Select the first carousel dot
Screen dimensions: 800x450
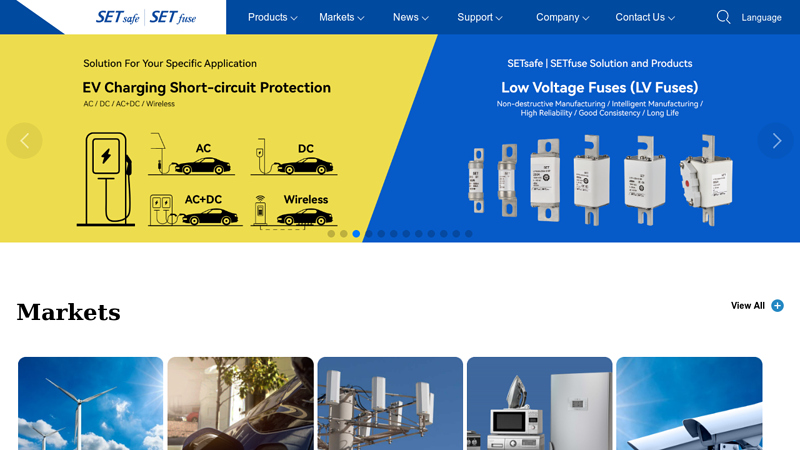tap(331, 234)
